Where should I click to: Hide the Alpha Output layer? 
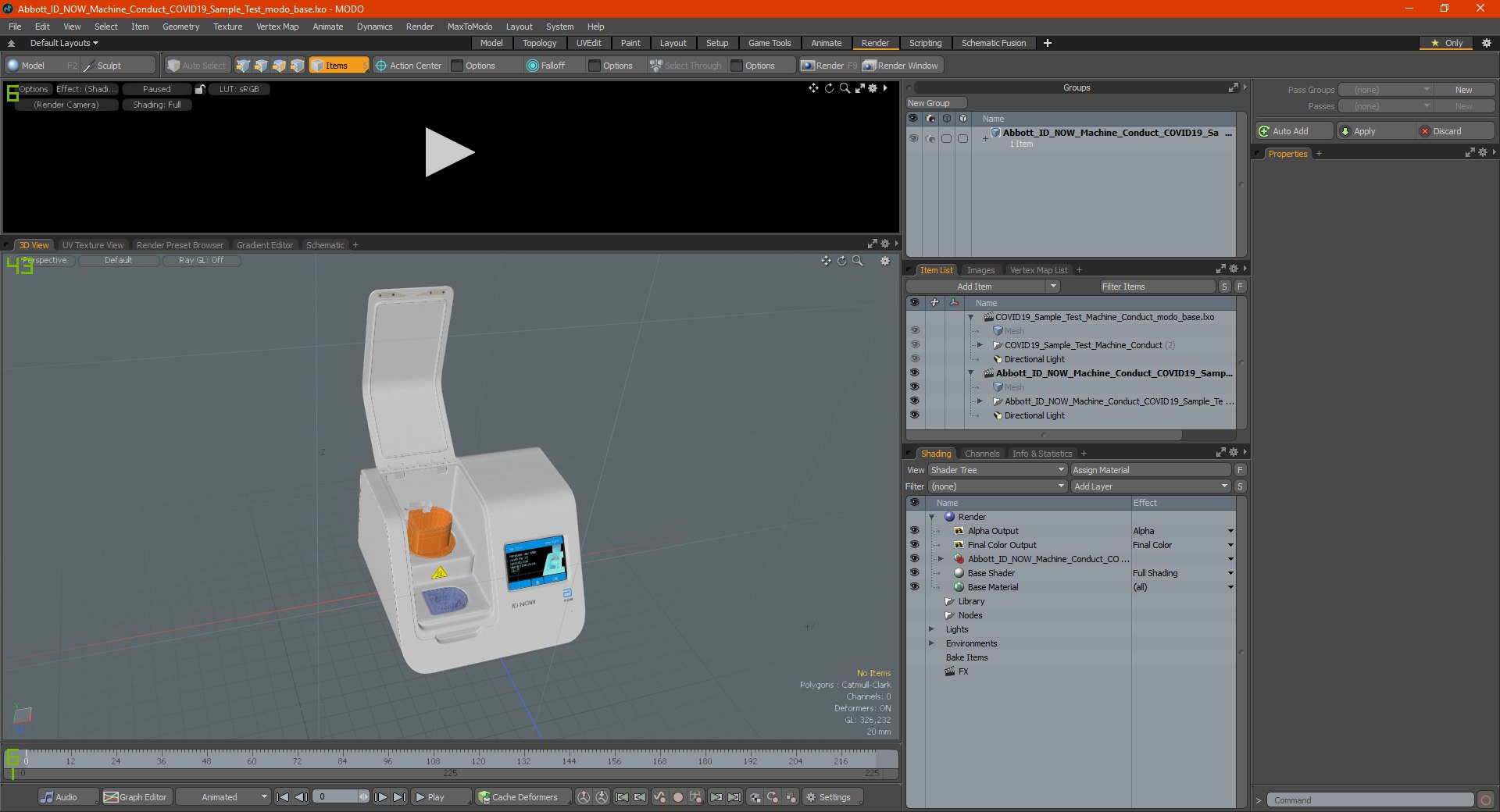[914, 531]
